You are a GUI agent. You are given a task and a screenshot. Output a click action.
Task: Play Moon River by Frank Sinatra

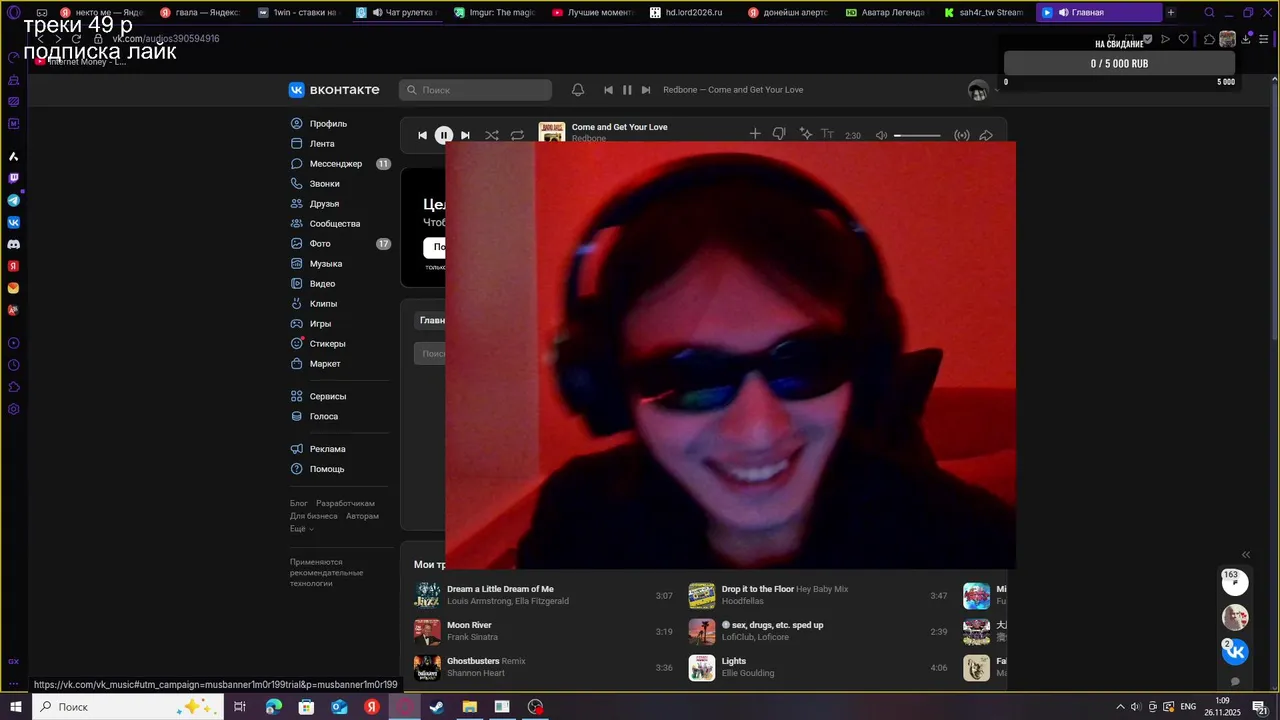click(427, 632)
